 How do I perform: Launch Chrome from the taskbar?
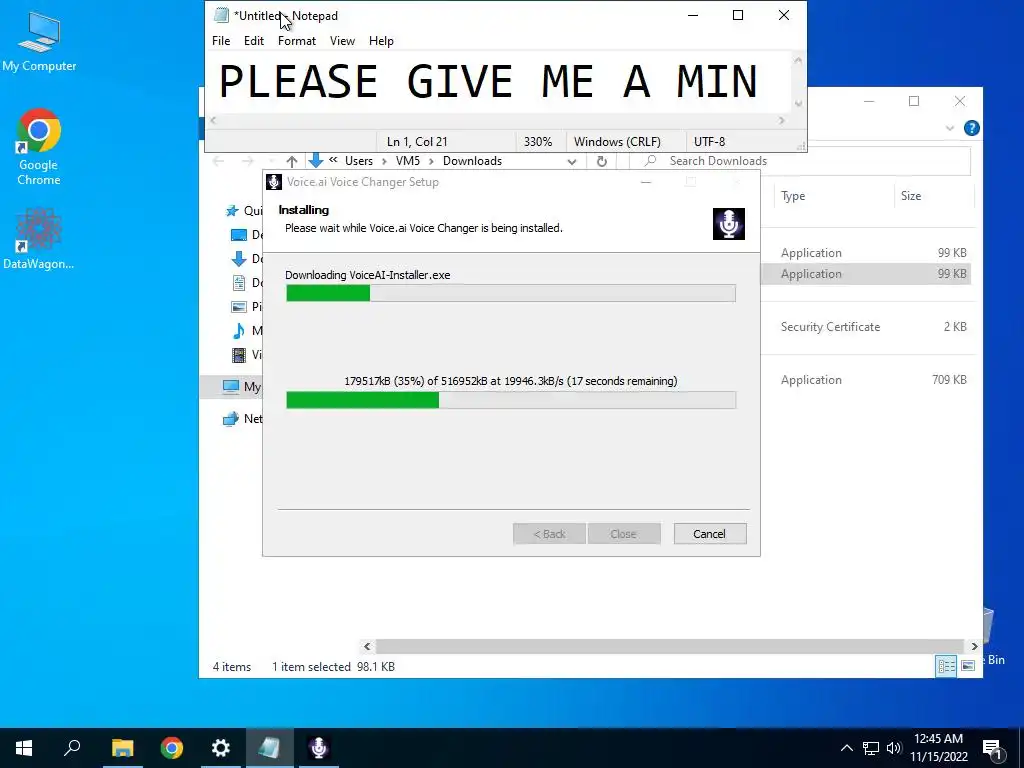[x=172, y=748]
